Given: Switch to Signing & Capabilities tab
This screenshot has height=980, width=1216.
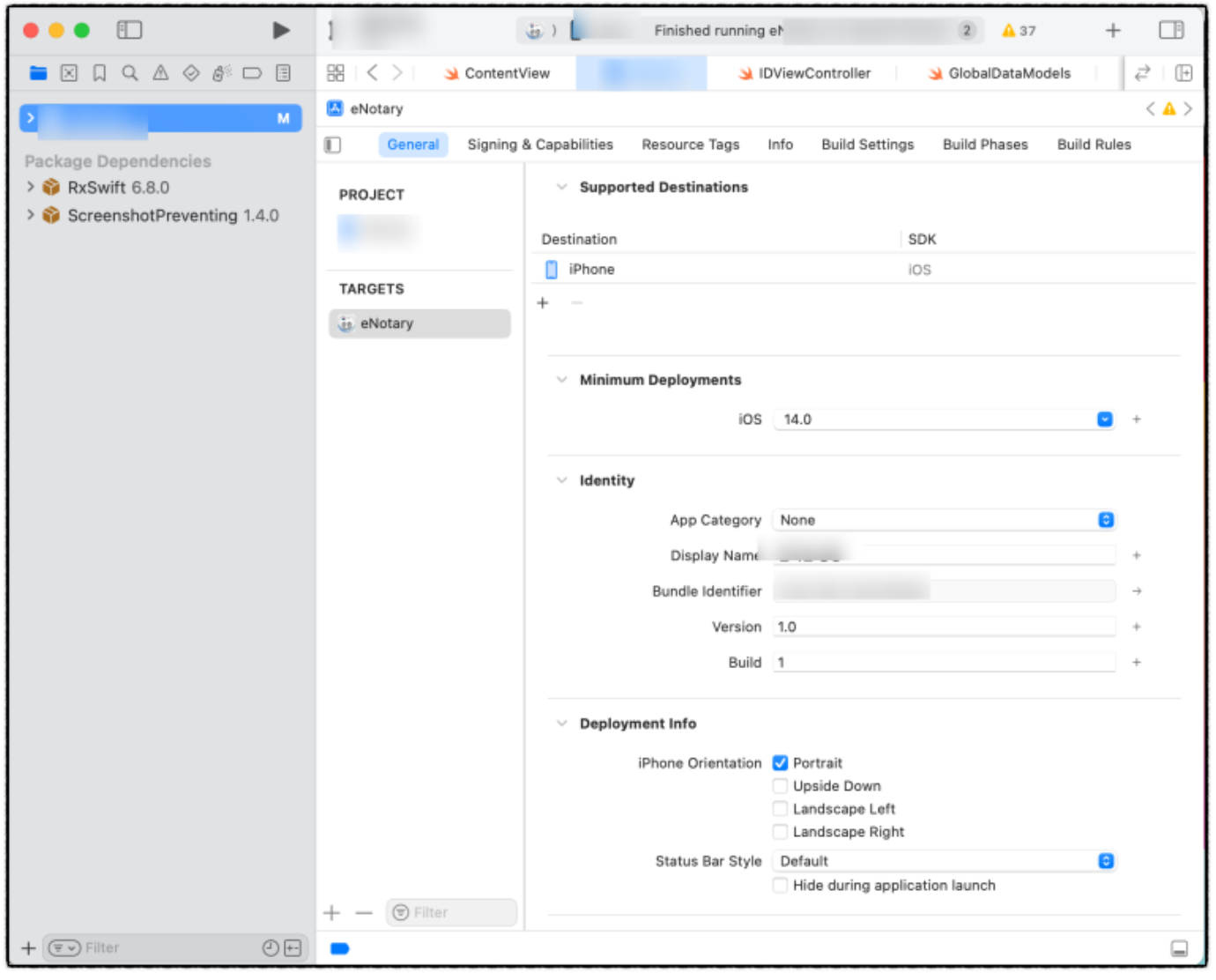Looking at the screenshot, I should (540, 145).
